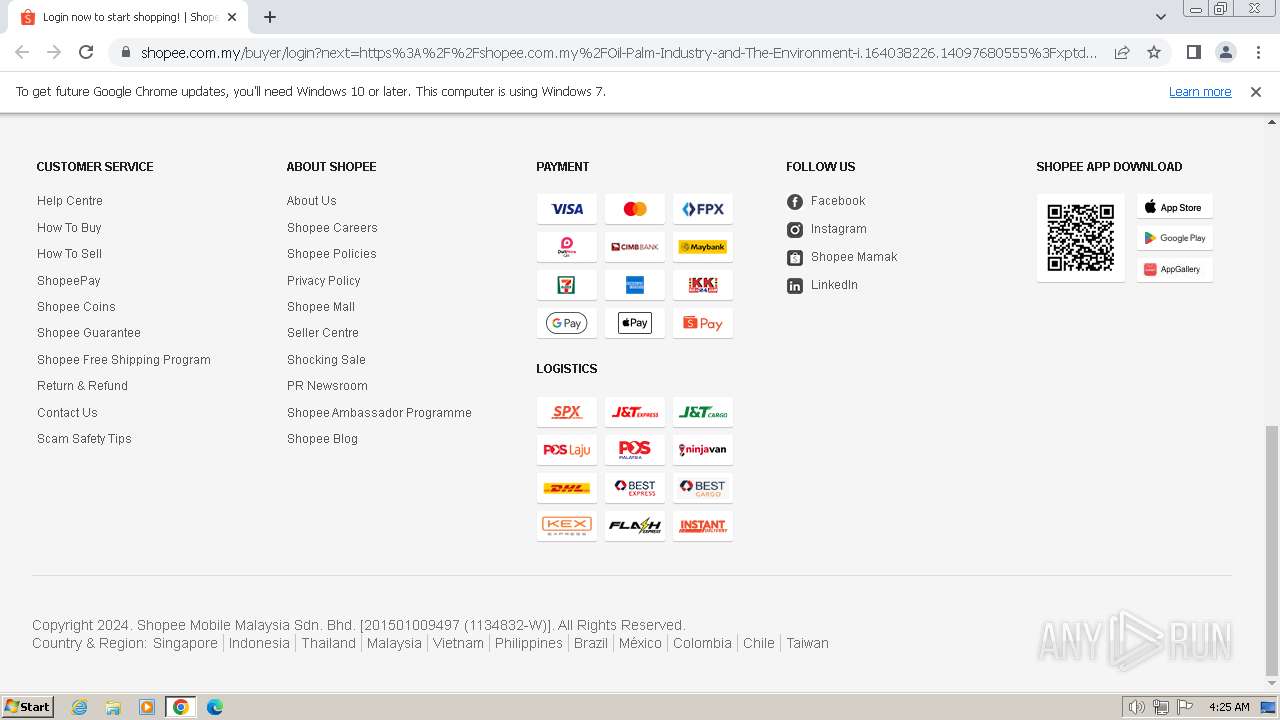Click the FPX payment icon
The image size is (1280, 720).
703,209
